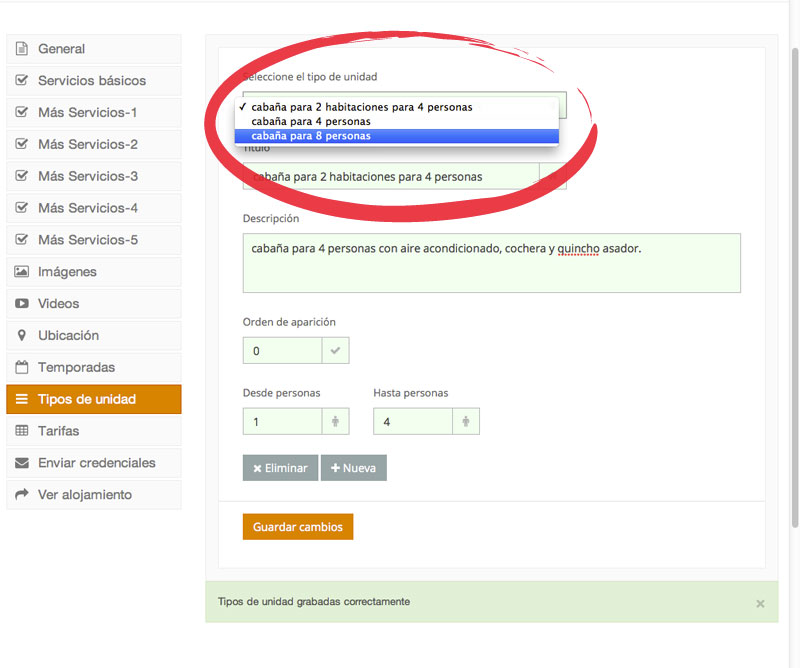Click the Orden de aparición field
Viewport: 800px width, 668px height.
(282, 351)
